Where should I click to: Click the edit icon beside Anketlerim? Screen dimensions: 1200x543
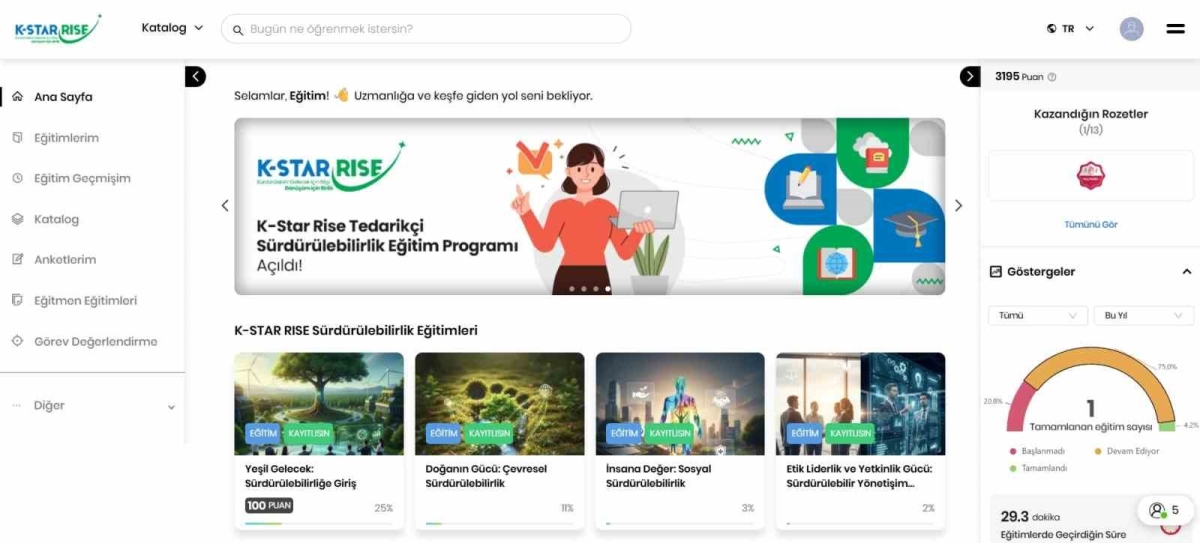click(x=17, y=259)
